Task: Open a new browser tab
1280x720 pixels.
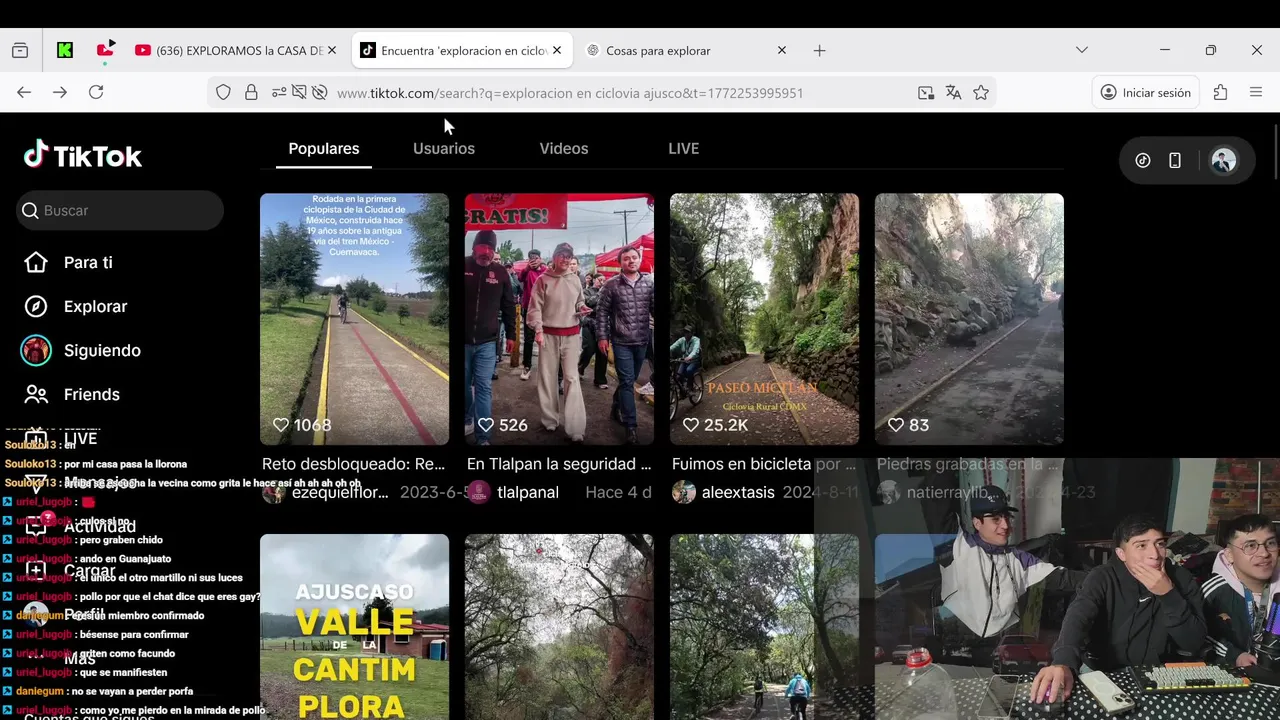Action: click(x=819, y=51)
